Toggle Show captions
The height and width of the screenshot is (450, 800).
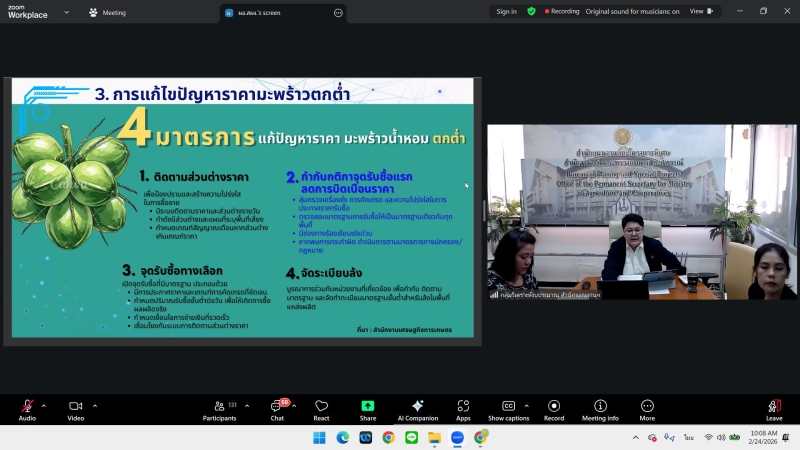tap(508, 408)
